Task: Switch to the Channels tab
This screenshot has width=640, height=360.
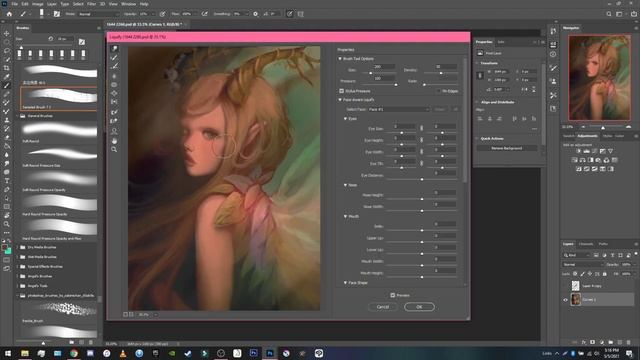Action: (586, 244)
